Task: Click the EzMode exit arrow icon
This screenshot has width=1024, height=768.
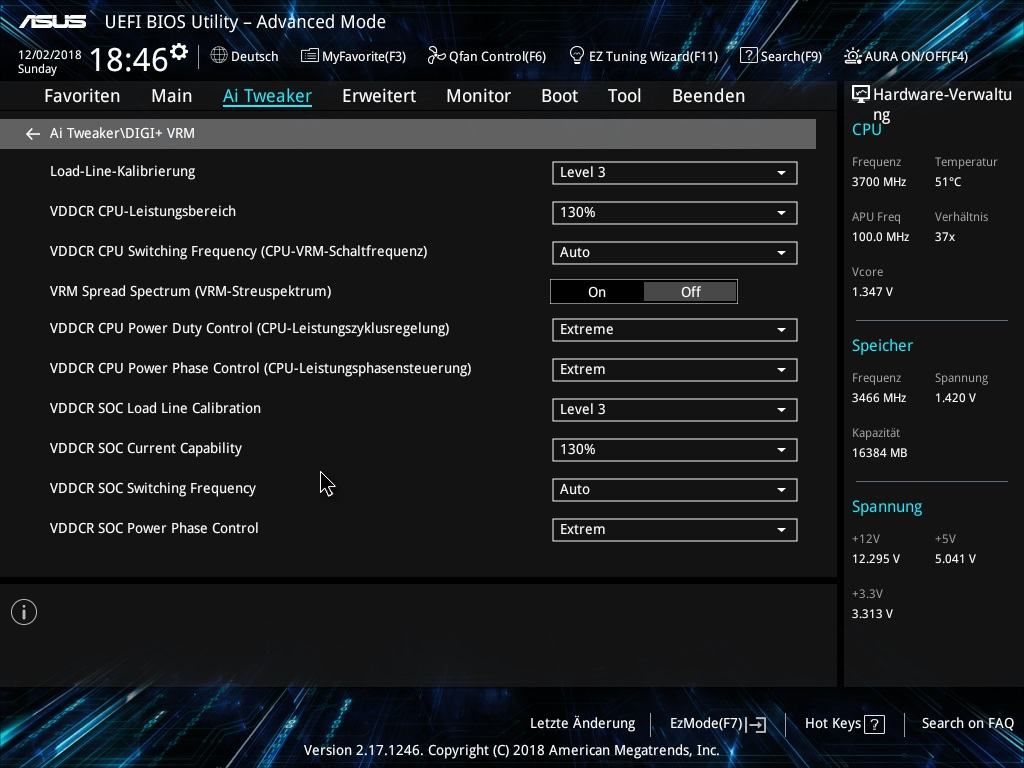Action: 756,724
